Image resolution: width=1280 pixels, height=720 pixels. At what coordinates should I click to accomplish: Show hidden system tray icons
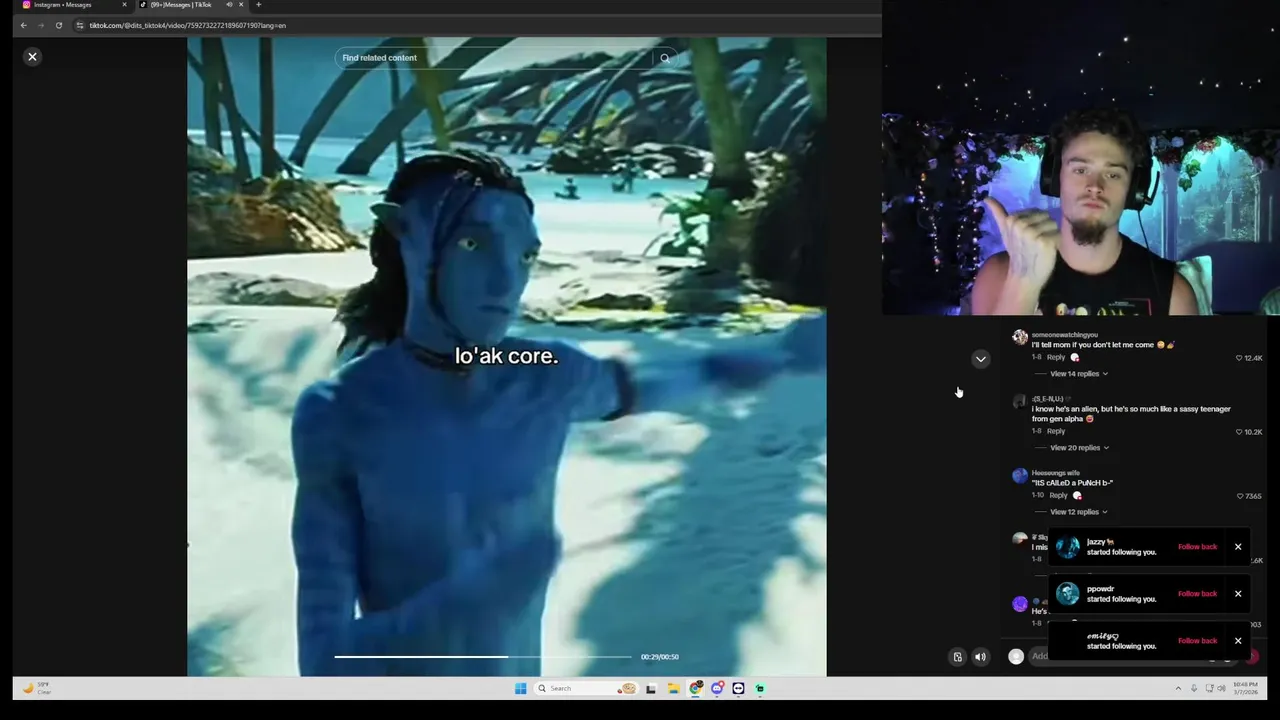coord(1178,688)
